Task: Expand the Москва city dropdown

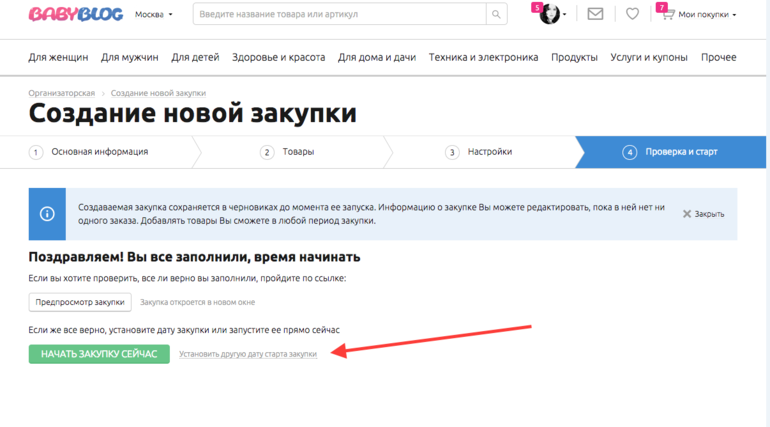Action: click(x=154, y=15)
